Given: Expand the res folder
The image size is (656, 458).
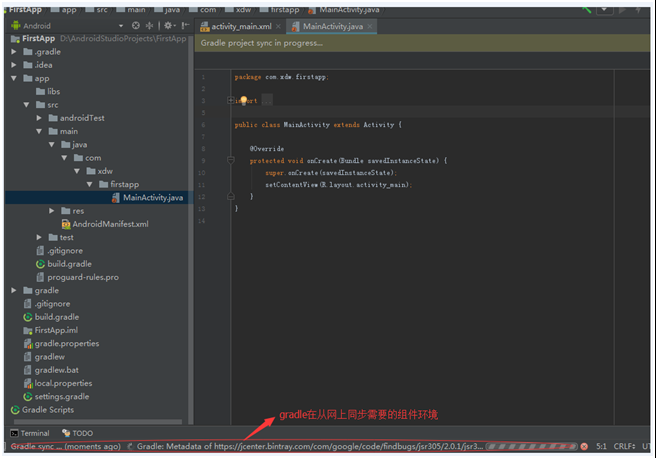Looking at the screenshot, I should pyautogui.click(x=51, y=211).
